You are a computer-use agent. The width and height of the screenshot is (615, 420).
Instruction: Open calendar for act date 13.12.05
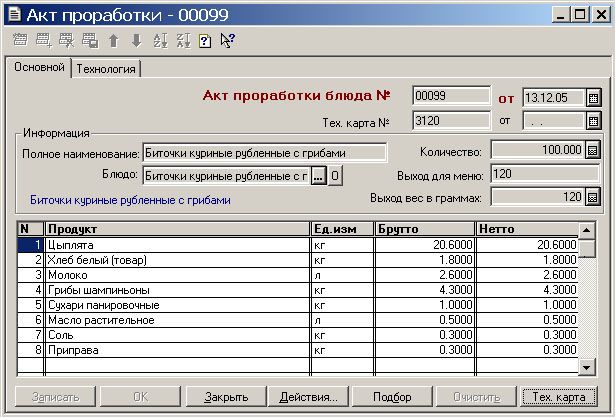pos(593,98)
